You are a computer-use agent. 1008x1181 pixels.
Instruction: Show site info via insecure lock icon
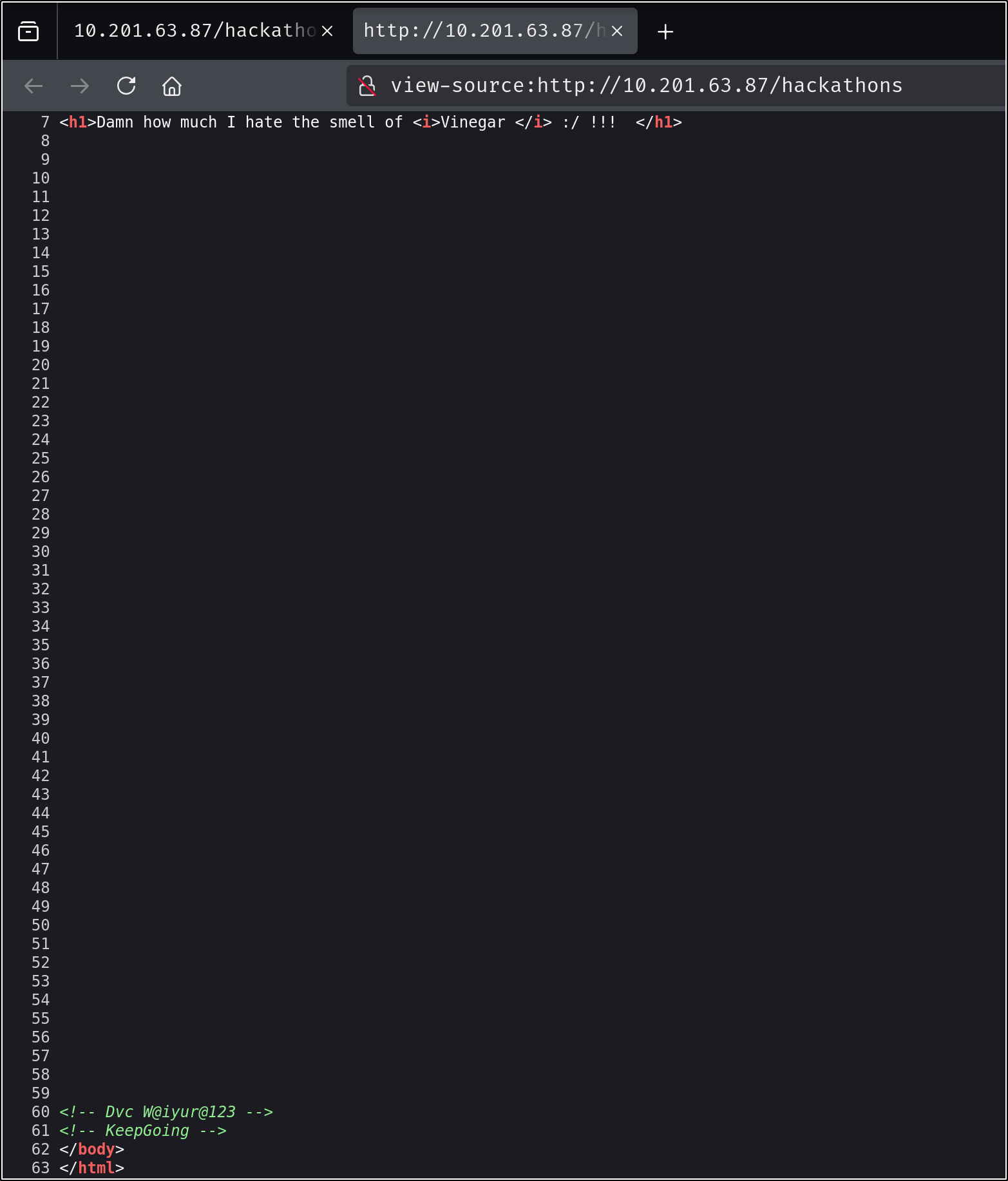(367, 86)
